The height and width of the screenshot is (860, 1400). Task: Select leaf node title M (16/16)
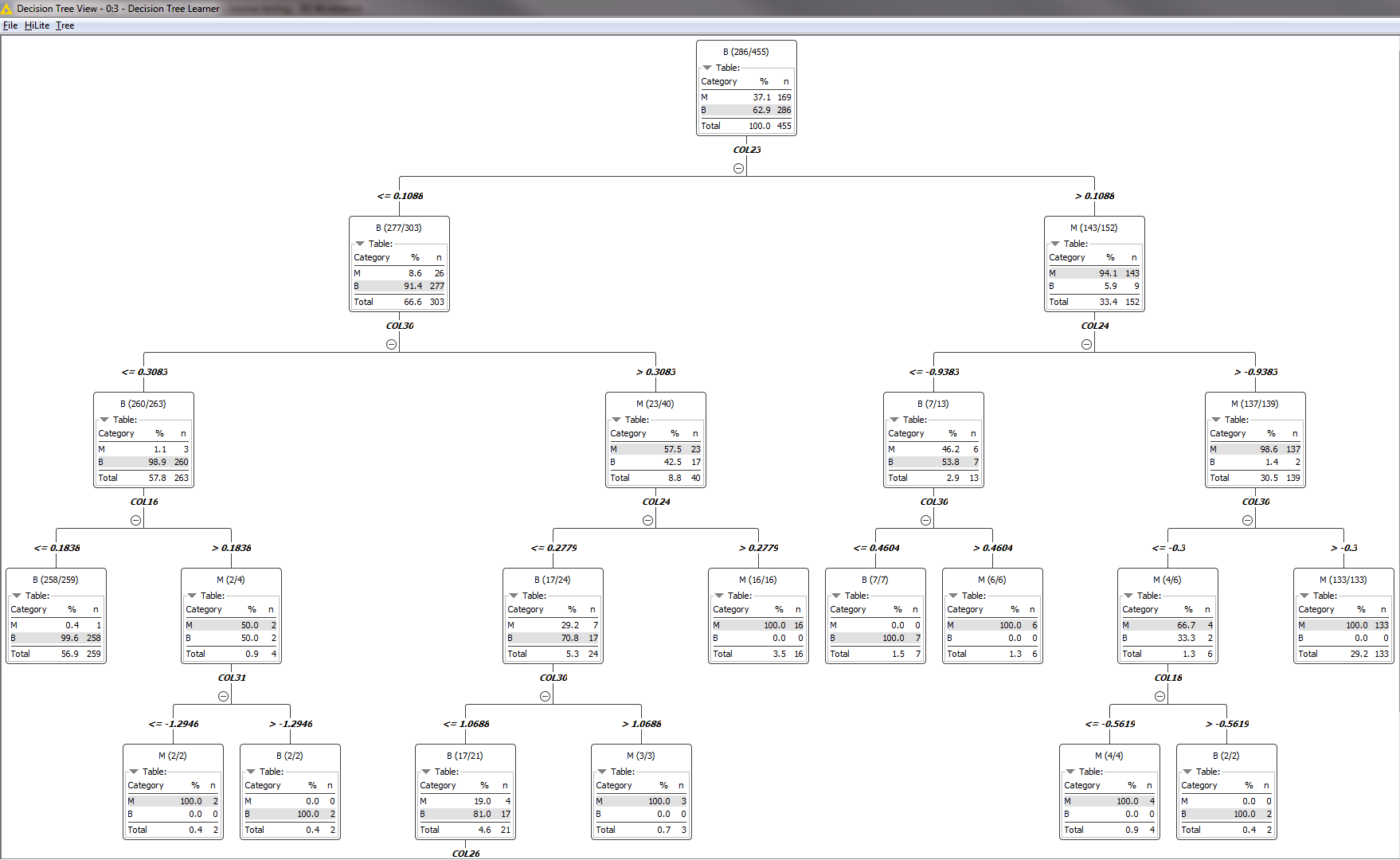click(758, 580)
